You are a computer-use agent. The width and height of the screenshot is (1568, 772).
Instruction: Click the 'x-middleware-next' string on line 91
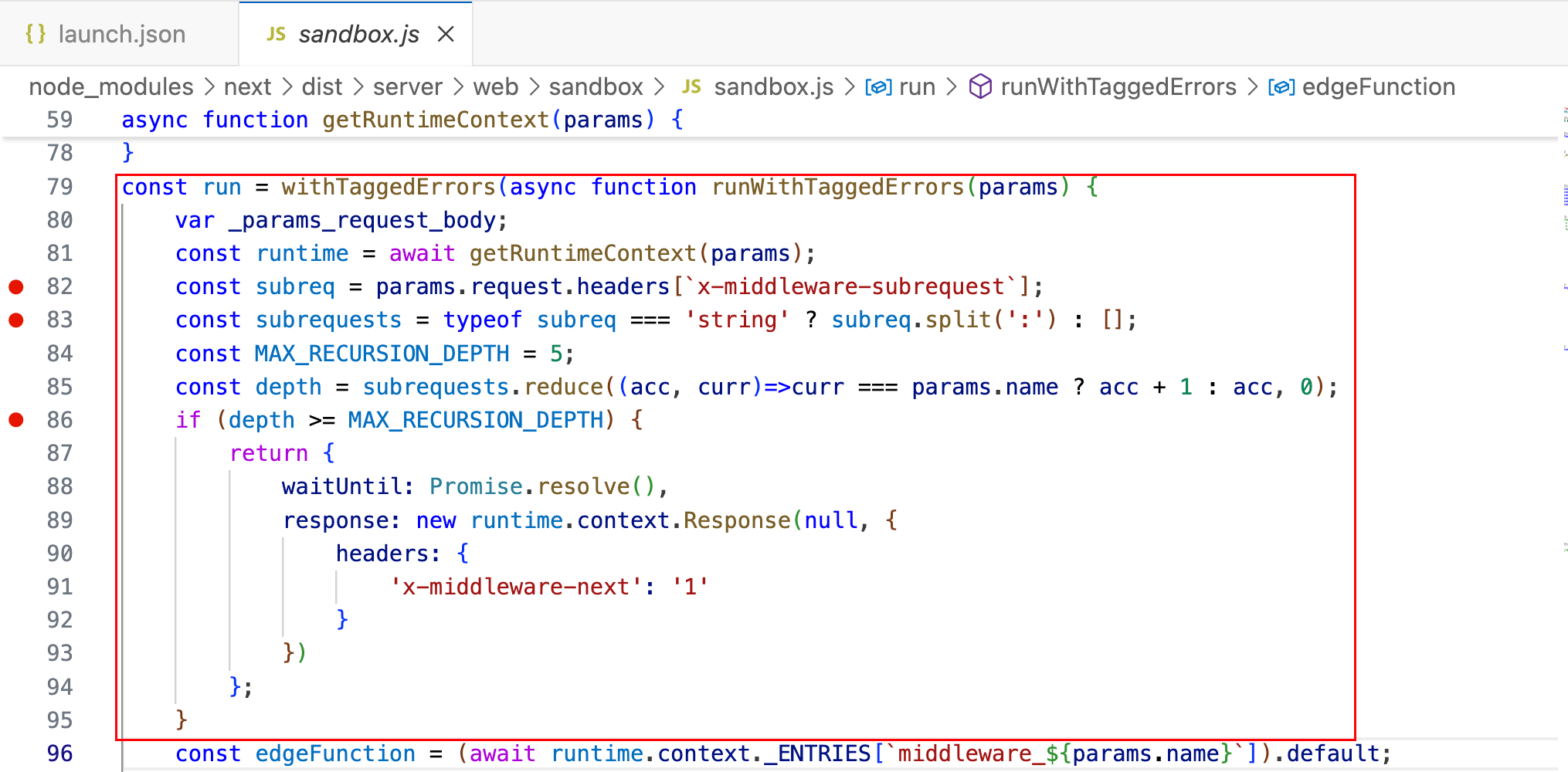pos(516,587)
